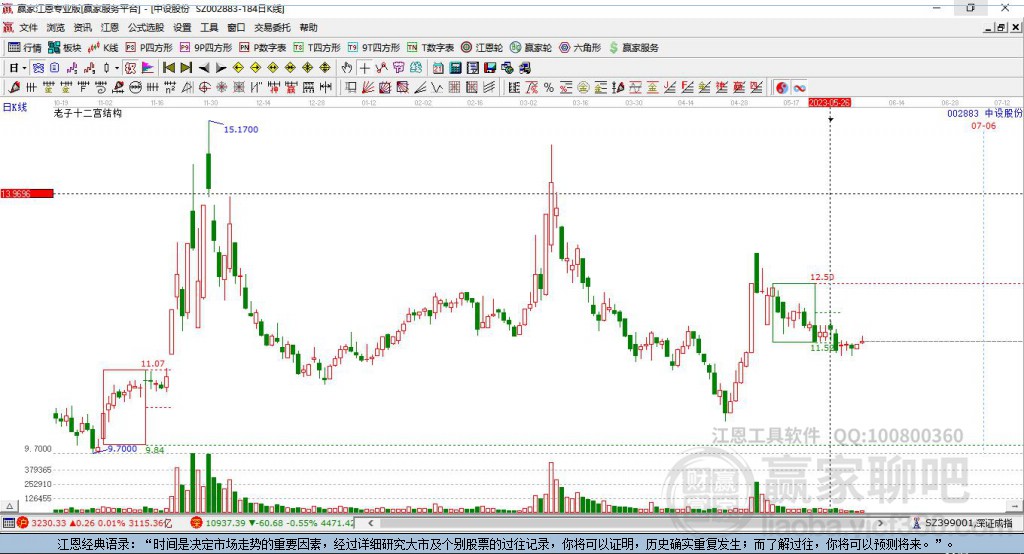Click the highlighted date 2023-05-26 marker
The width and height of the screenshot is (1024, 554).
(x=829, y=103)
